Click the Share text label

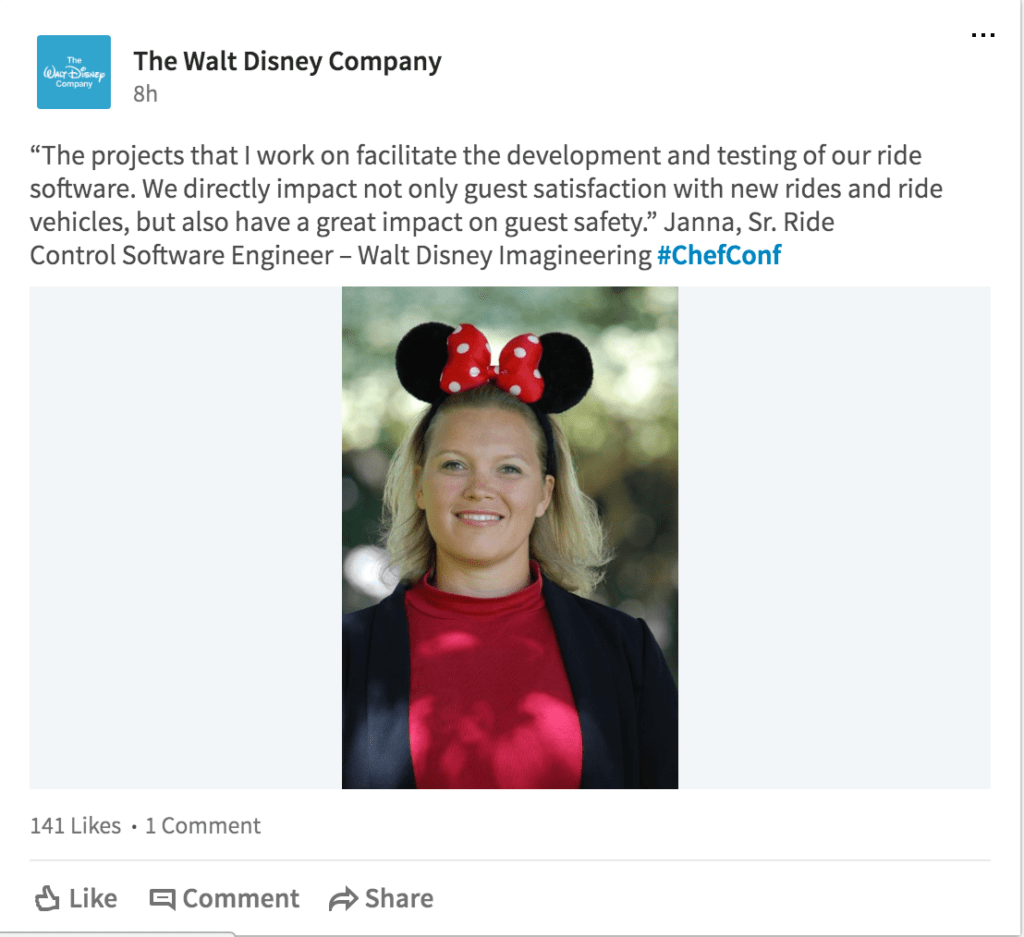[x=399, y=898]
